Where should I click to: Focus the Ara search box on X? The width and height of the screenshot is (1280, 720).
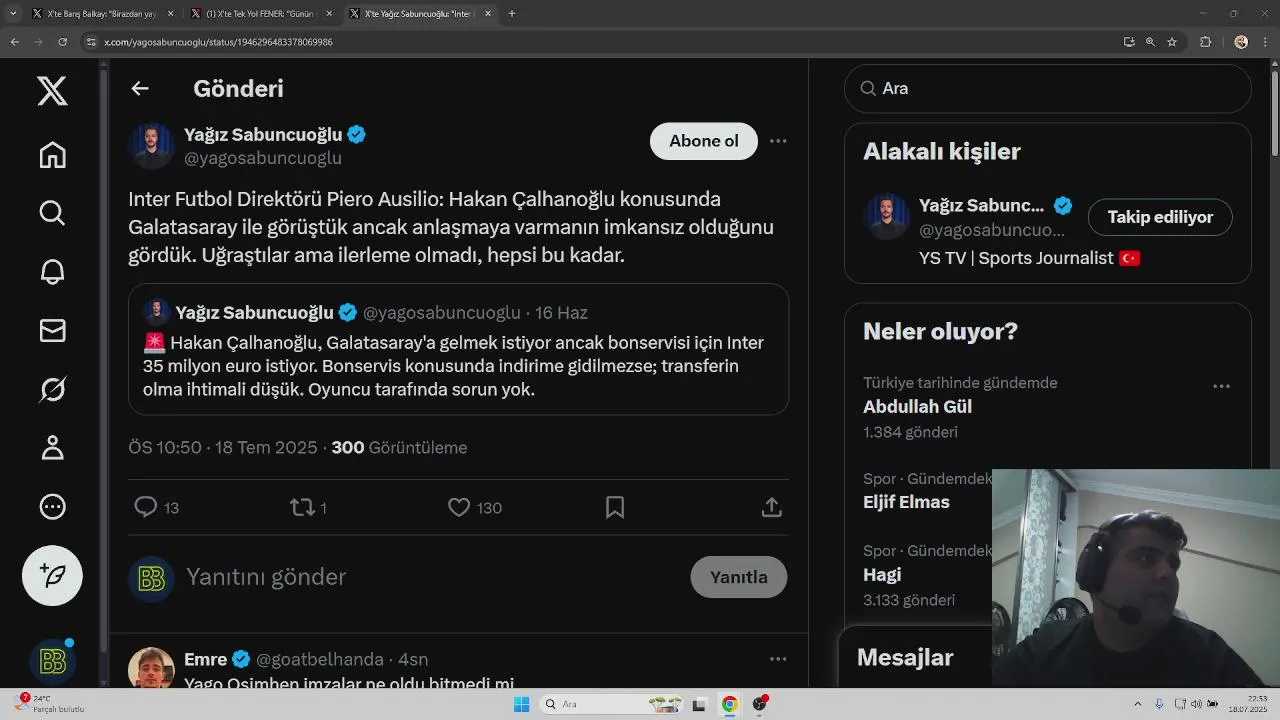[1047, 88]
